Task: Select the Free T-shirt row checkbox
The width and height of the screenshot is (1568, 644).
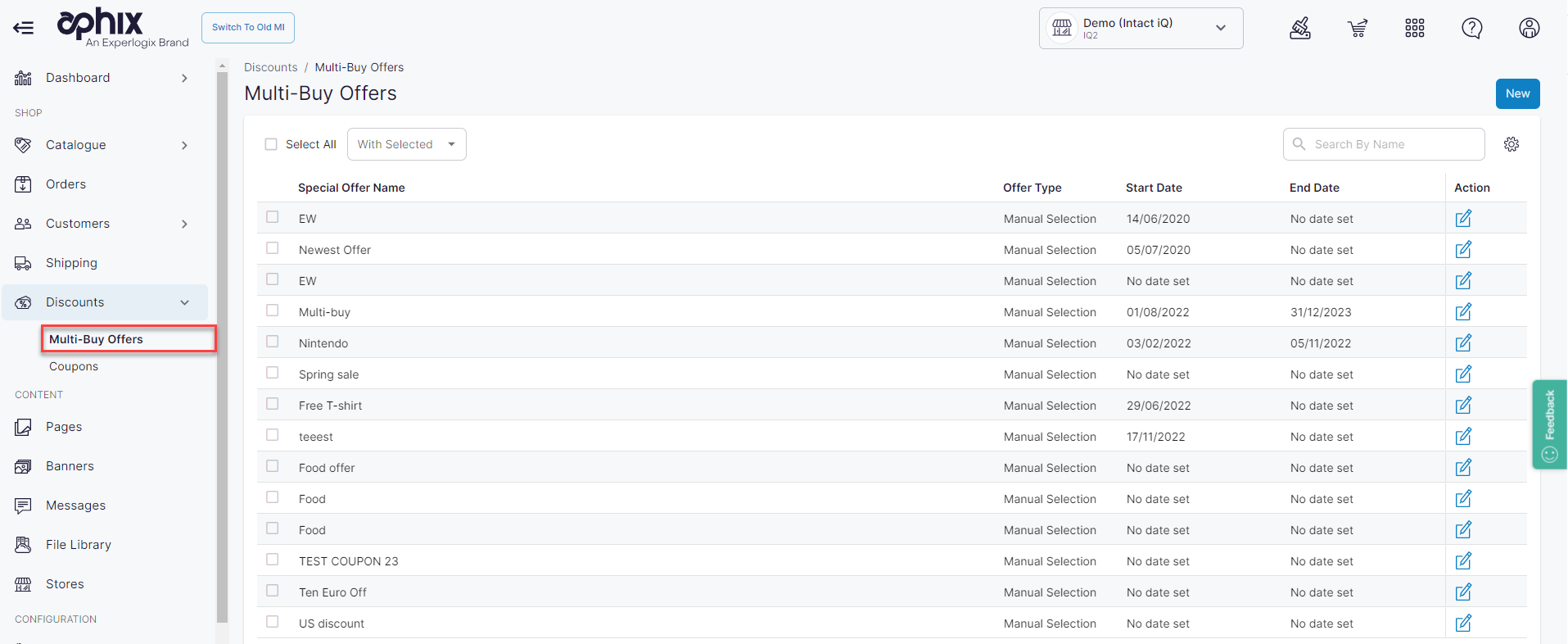Action: click(273, 404)
